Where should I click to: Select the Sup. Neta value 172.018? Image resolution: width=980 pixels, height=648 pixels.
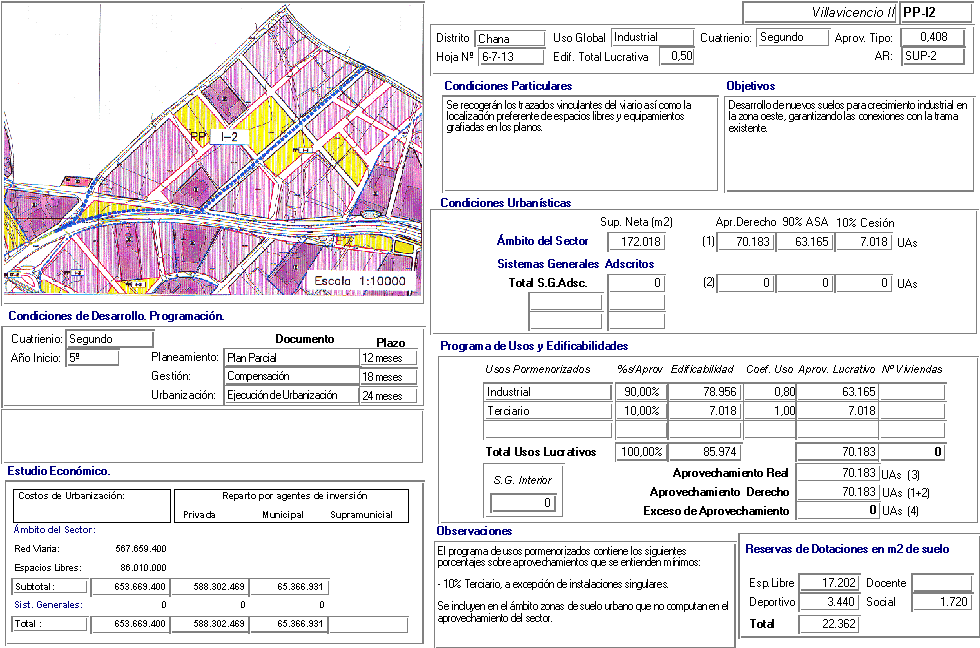click(636, 242)
